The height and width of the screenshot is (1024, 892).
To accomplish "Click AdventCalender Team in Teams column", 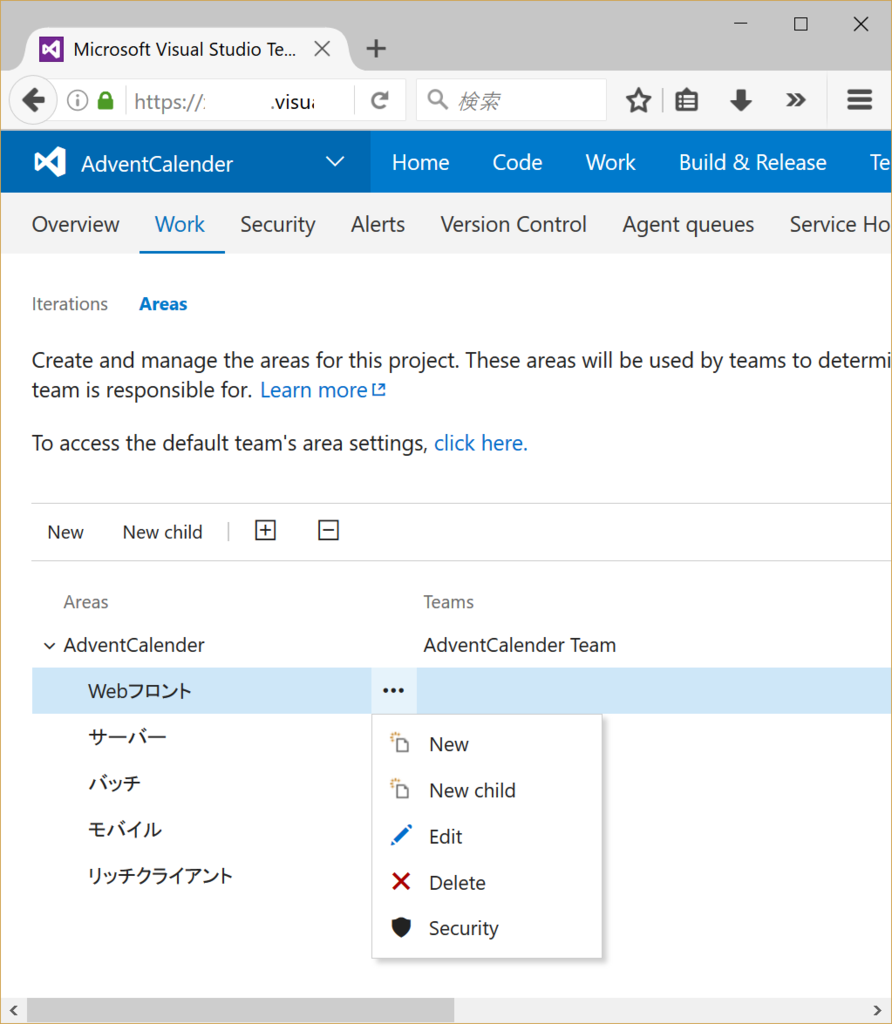I will coord(519,645).
